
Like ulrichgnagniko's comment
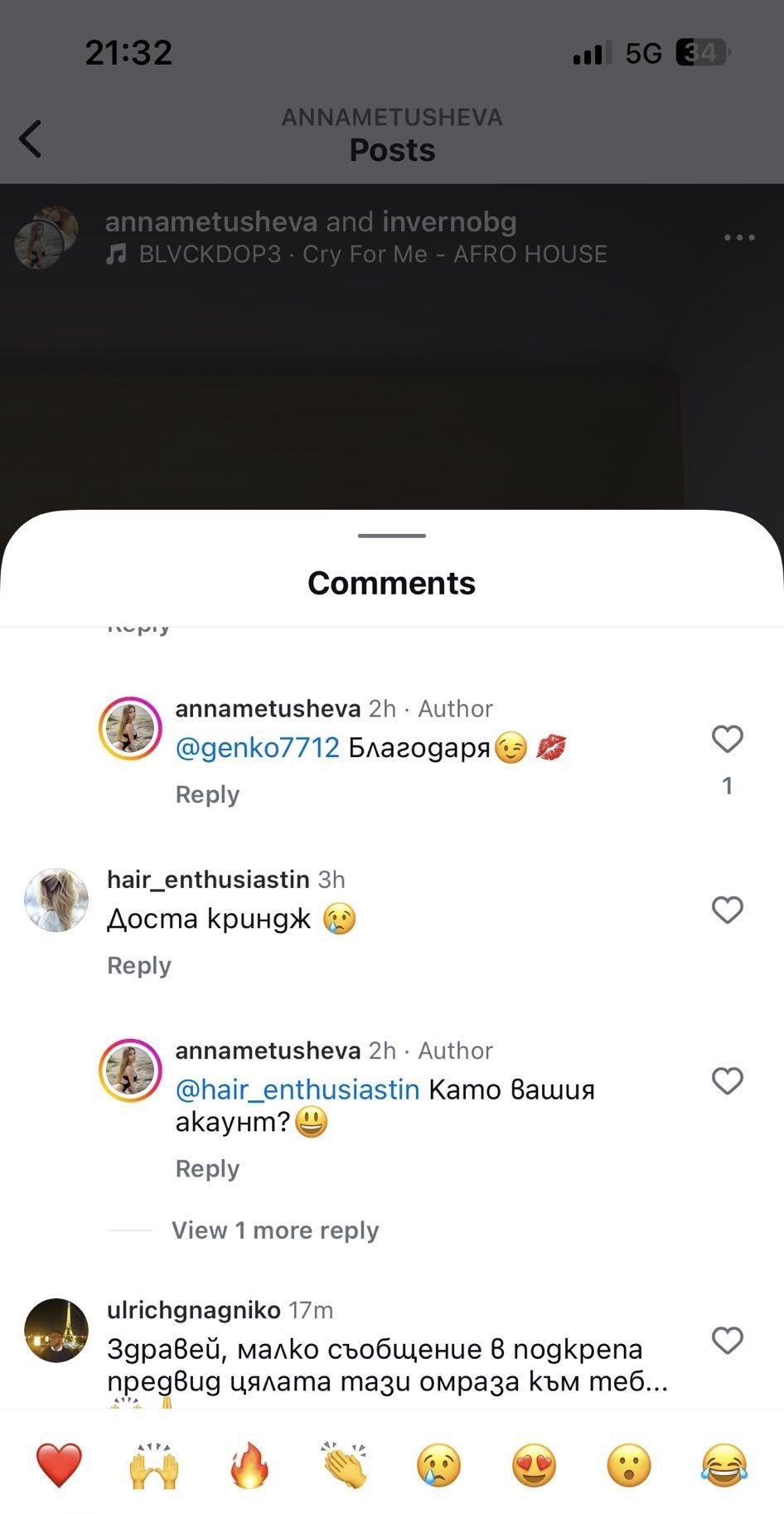tap(727, 1341)
